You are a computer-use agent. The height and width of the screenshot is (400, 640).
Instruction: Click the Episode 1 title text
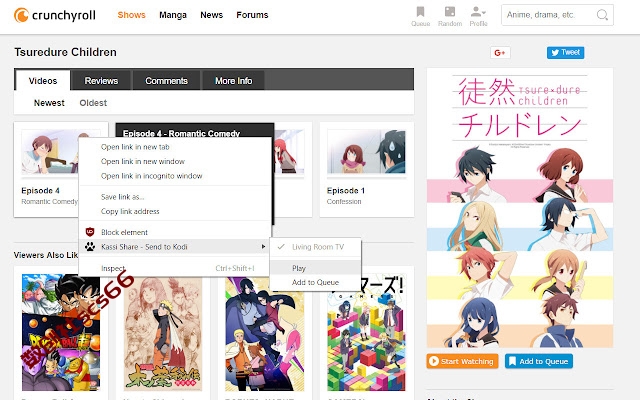[346, 191]
